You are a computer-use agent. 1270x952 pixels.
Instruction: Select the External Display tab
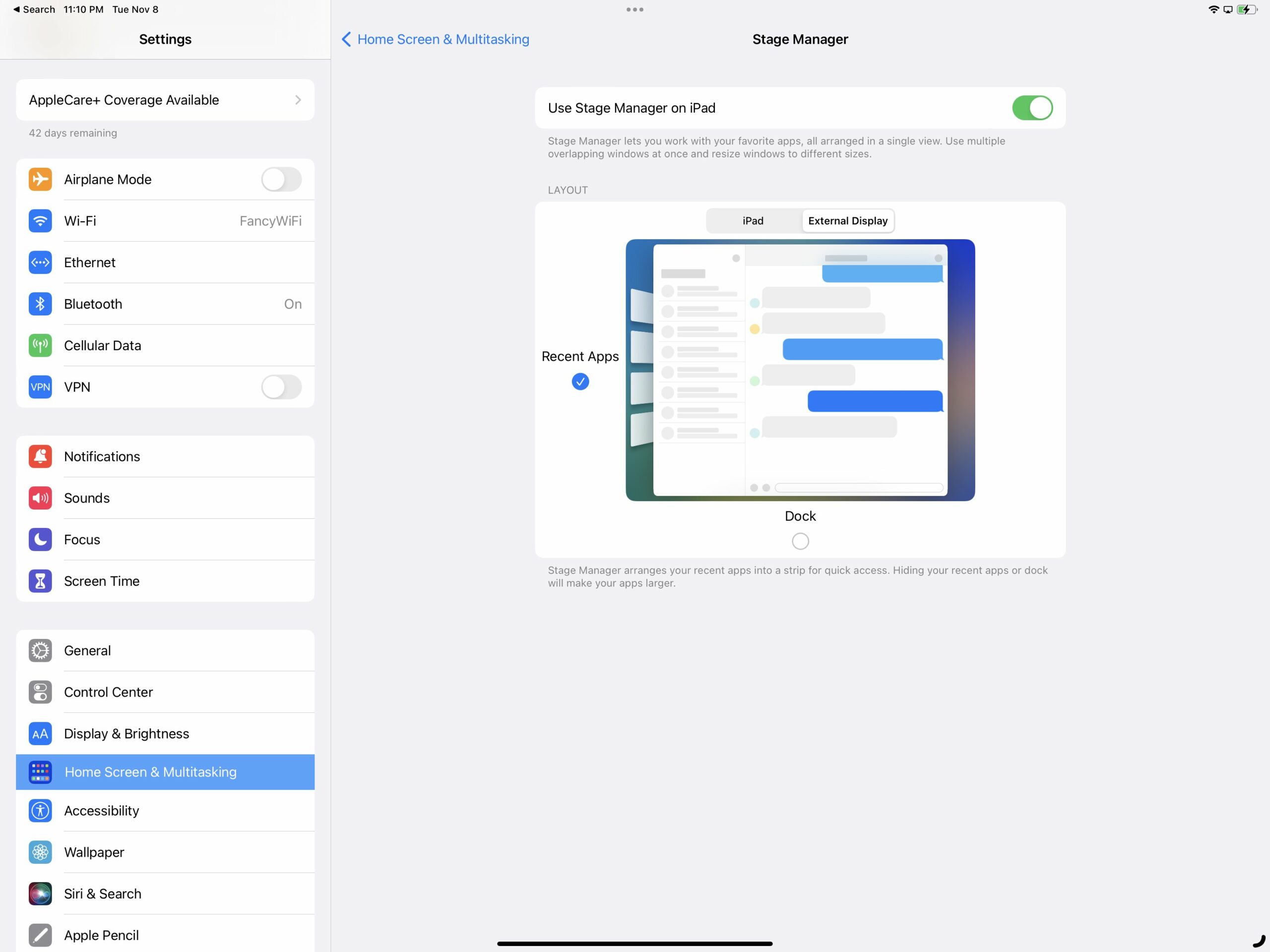pos(848,221)
